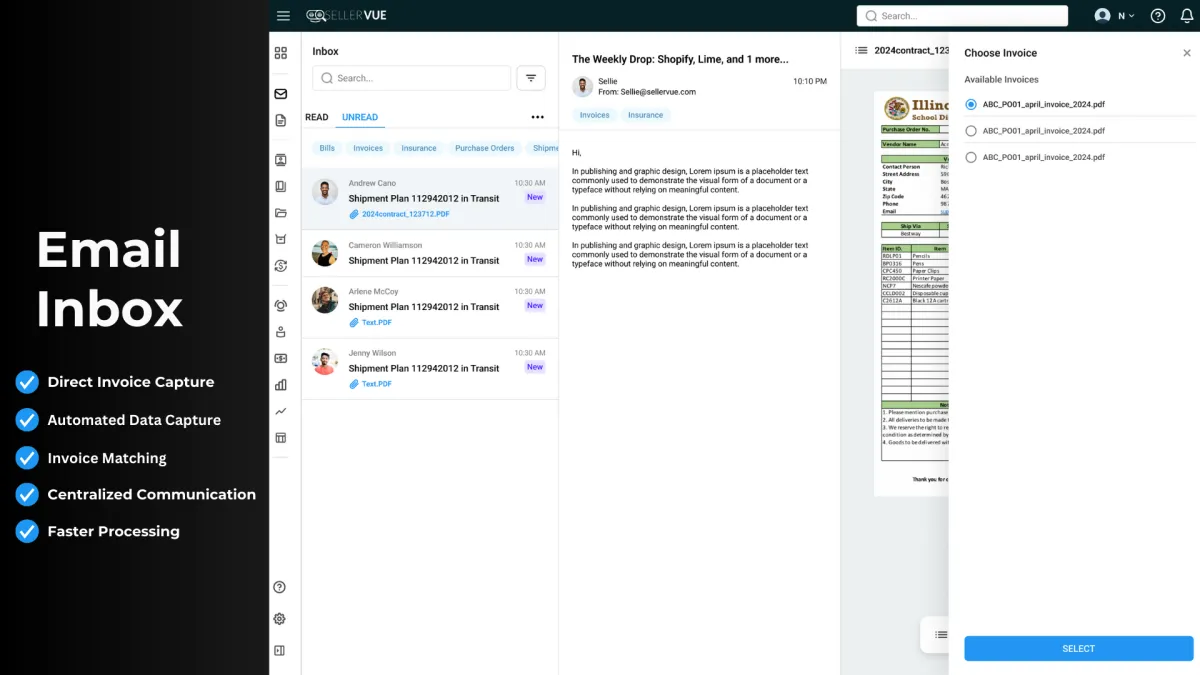Open Text.PDF attachment in Arlene McCoy email
Screen dimensions: 1200x675
point(370,322)
